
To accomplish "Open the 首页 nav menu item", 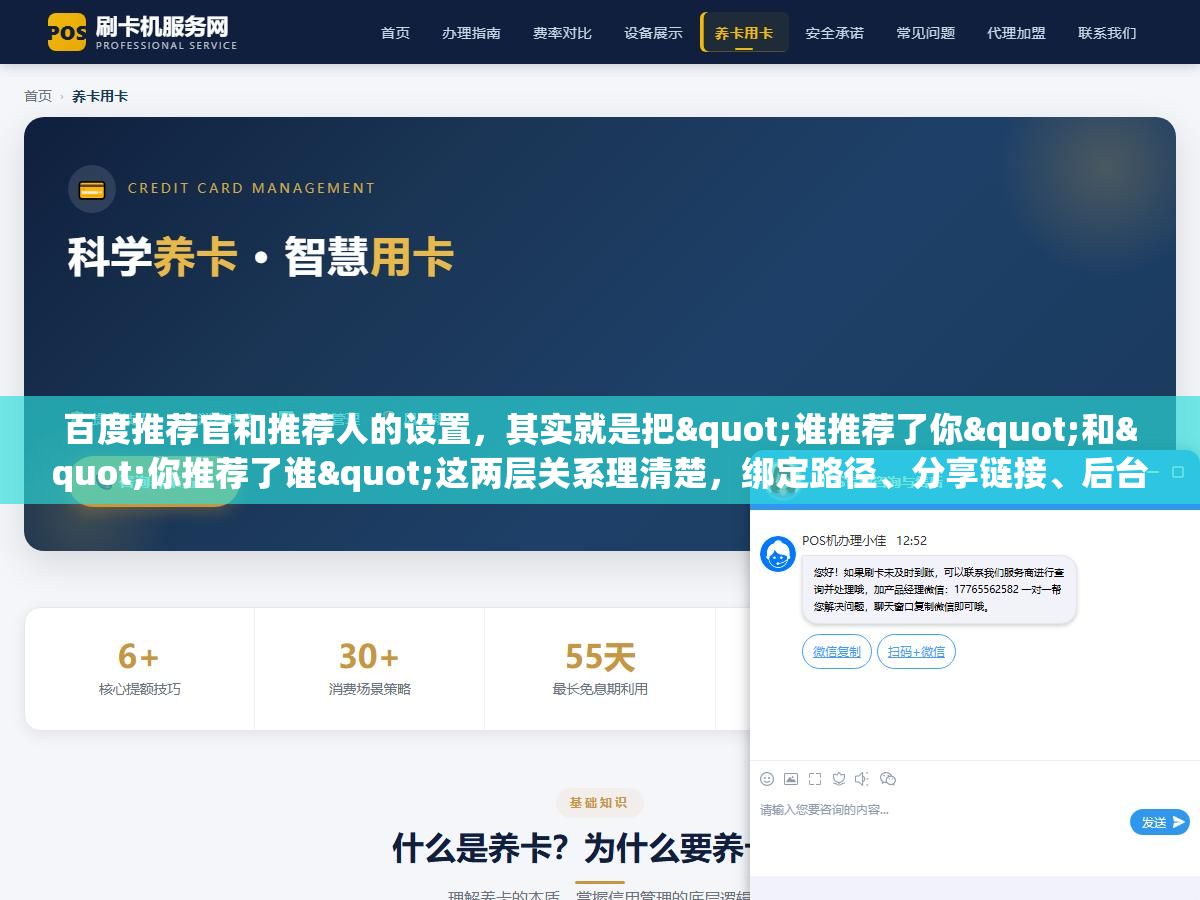I will 395,32.
